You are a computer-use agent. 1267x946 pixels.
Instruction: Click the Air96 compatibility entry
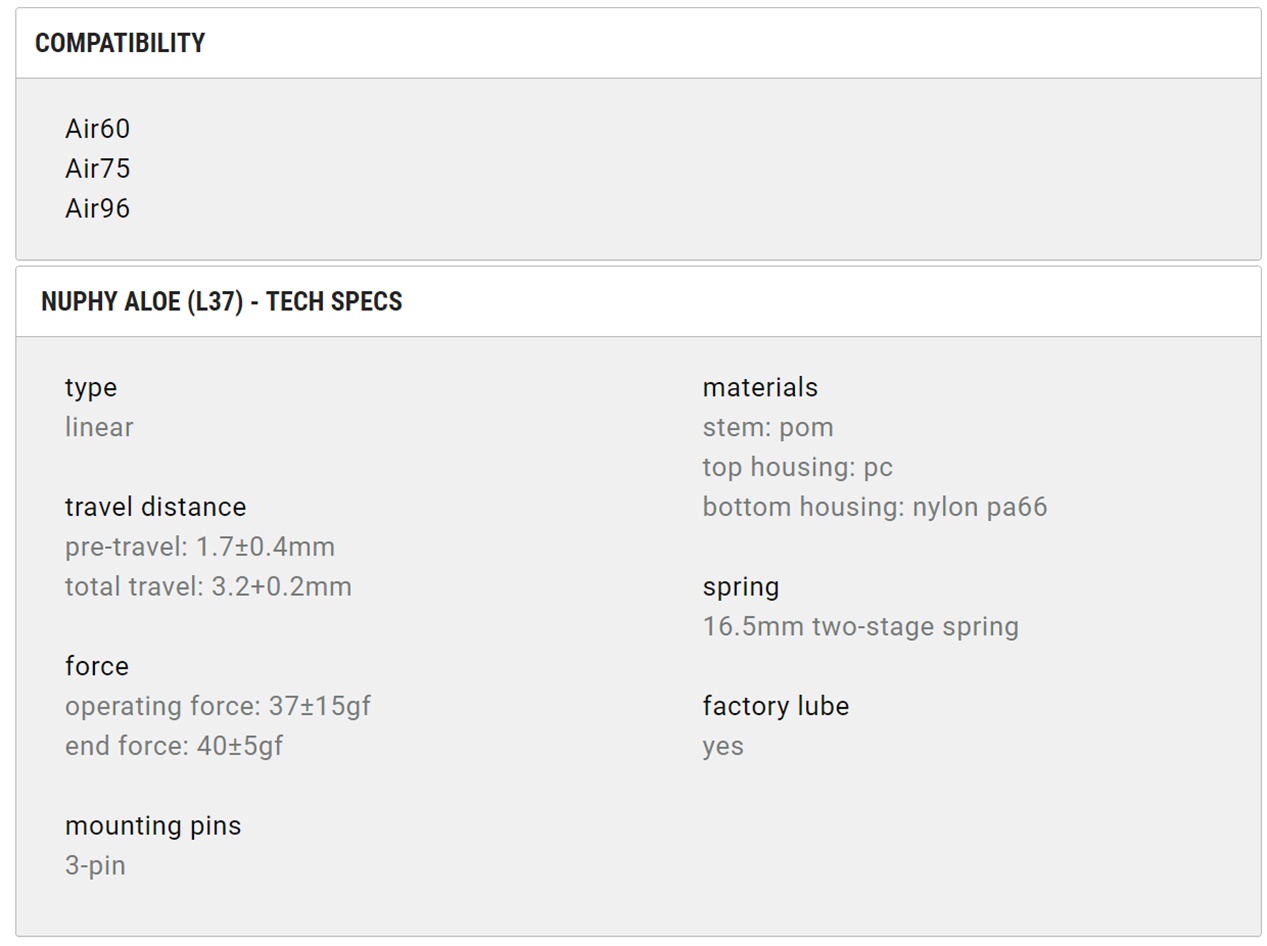coord(98,209)
